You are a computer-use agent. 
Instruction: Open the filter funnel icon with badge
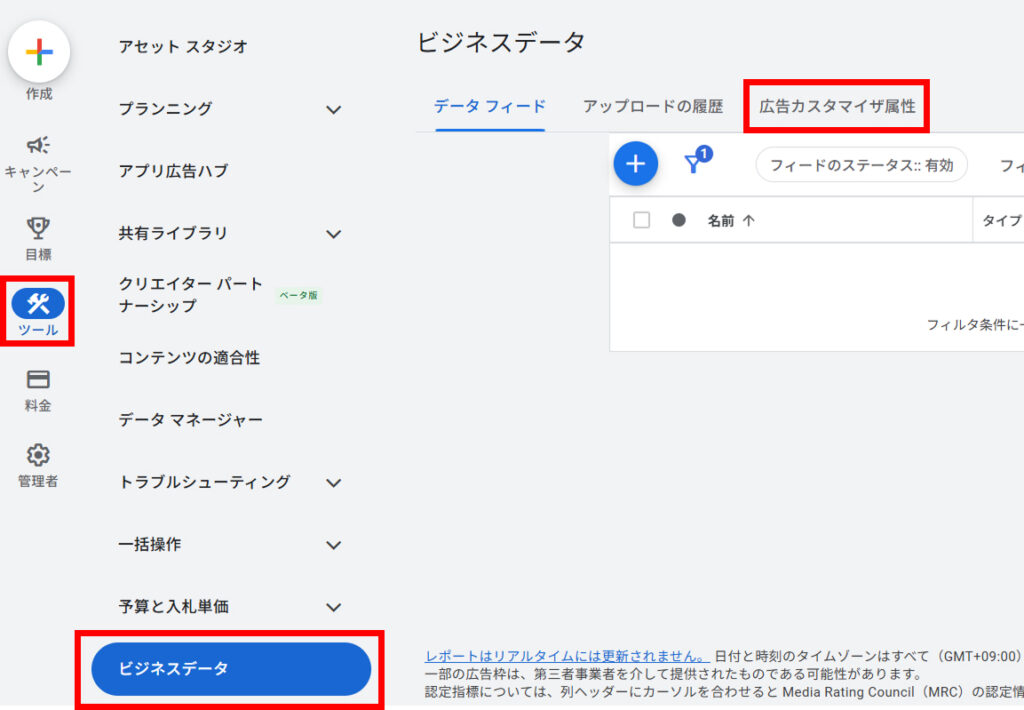point(692,164)
